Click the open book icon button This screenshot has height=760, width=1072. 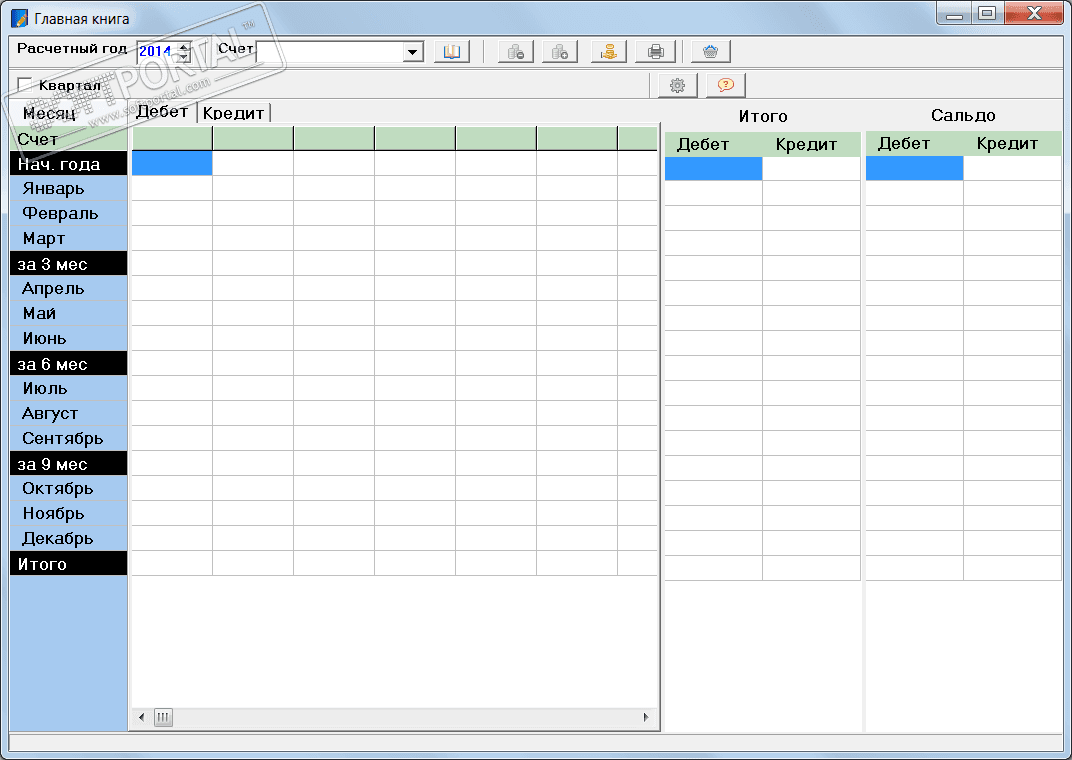coord(452,51)
